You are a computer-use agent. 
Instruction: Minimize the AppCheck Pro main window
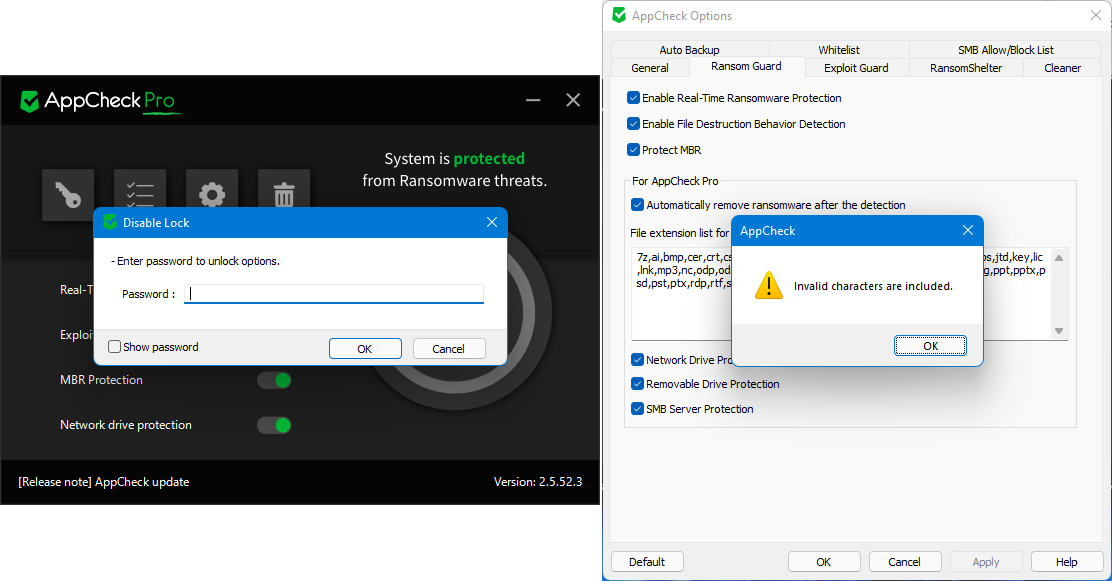534,100
